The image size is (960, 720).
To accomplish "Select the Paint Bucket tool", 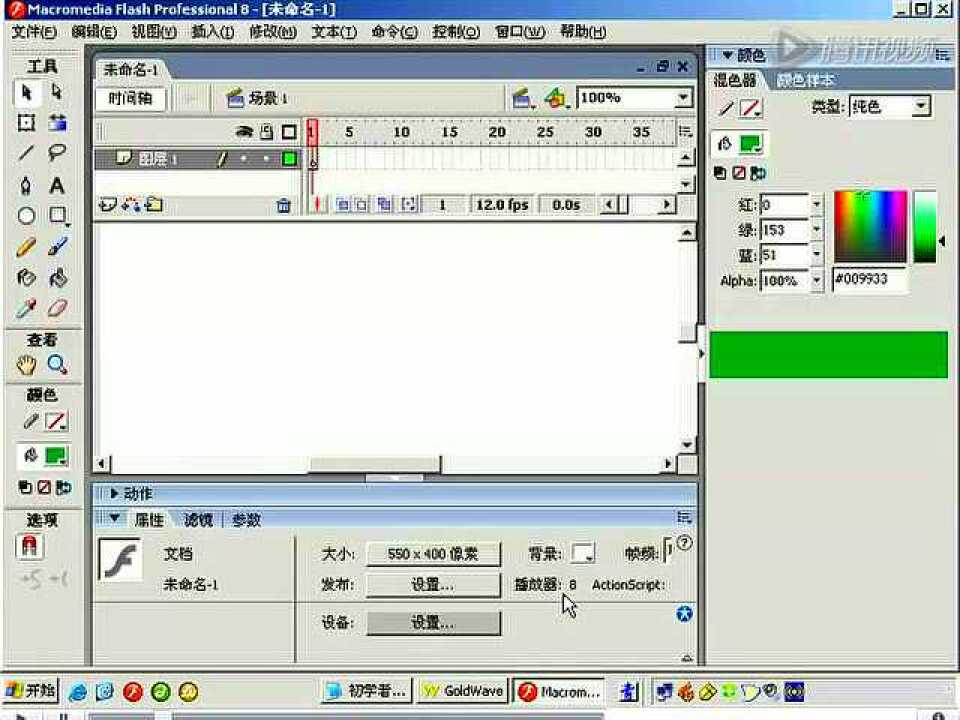I will (57, 278).
